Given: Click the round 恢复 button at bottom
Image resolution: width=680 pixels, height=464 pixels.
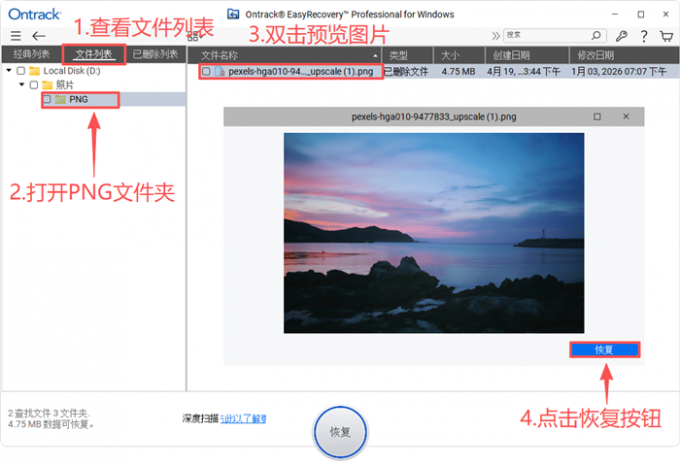Looking at the screenshot, I should pos(340,432).
